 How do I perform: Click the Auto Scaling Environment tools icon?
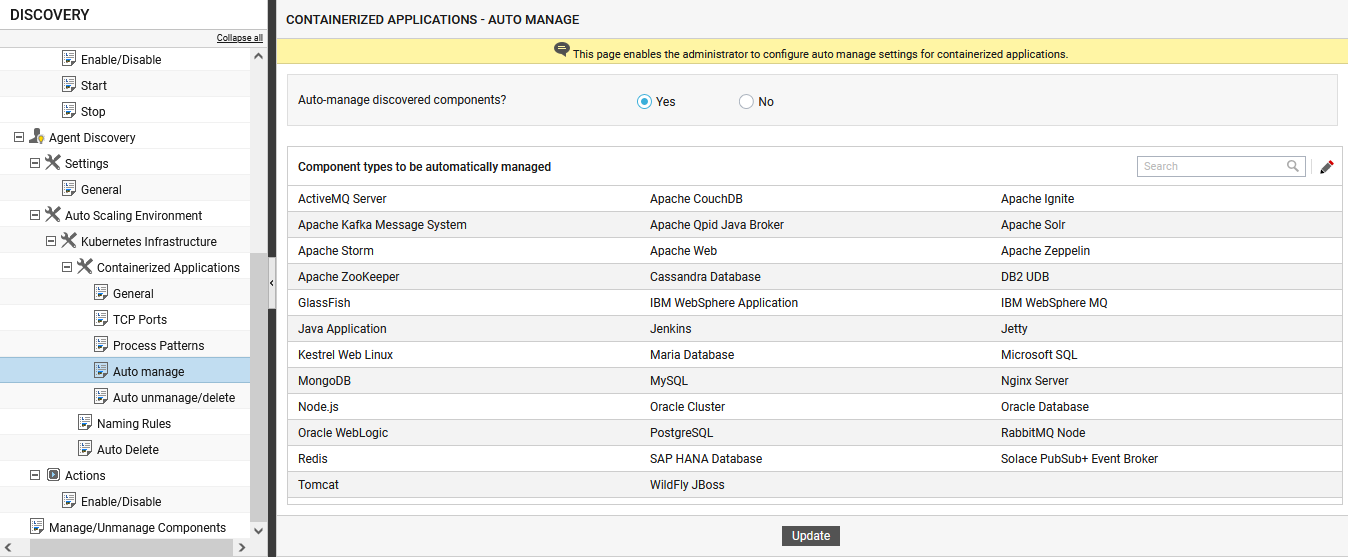click(x=53, y=215)
